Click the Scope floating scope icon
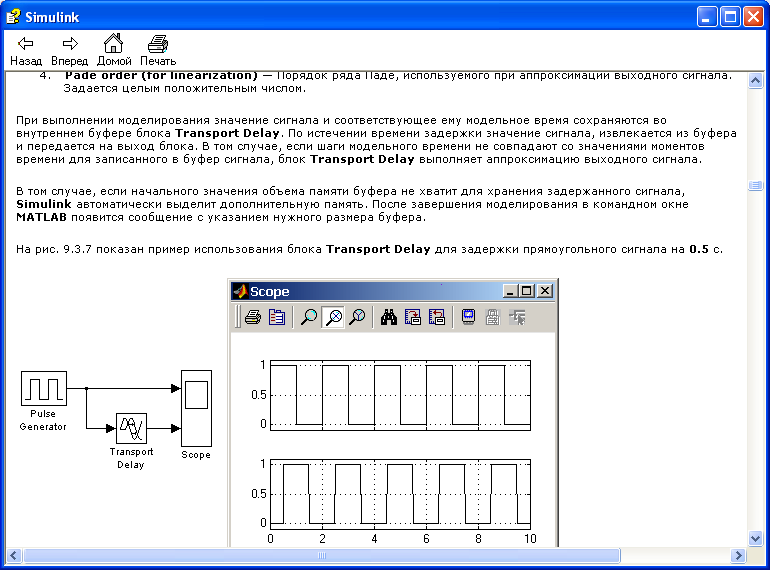The width and height of the screenshot is (770, 570). pyautogui.click(x=468, y=317)
